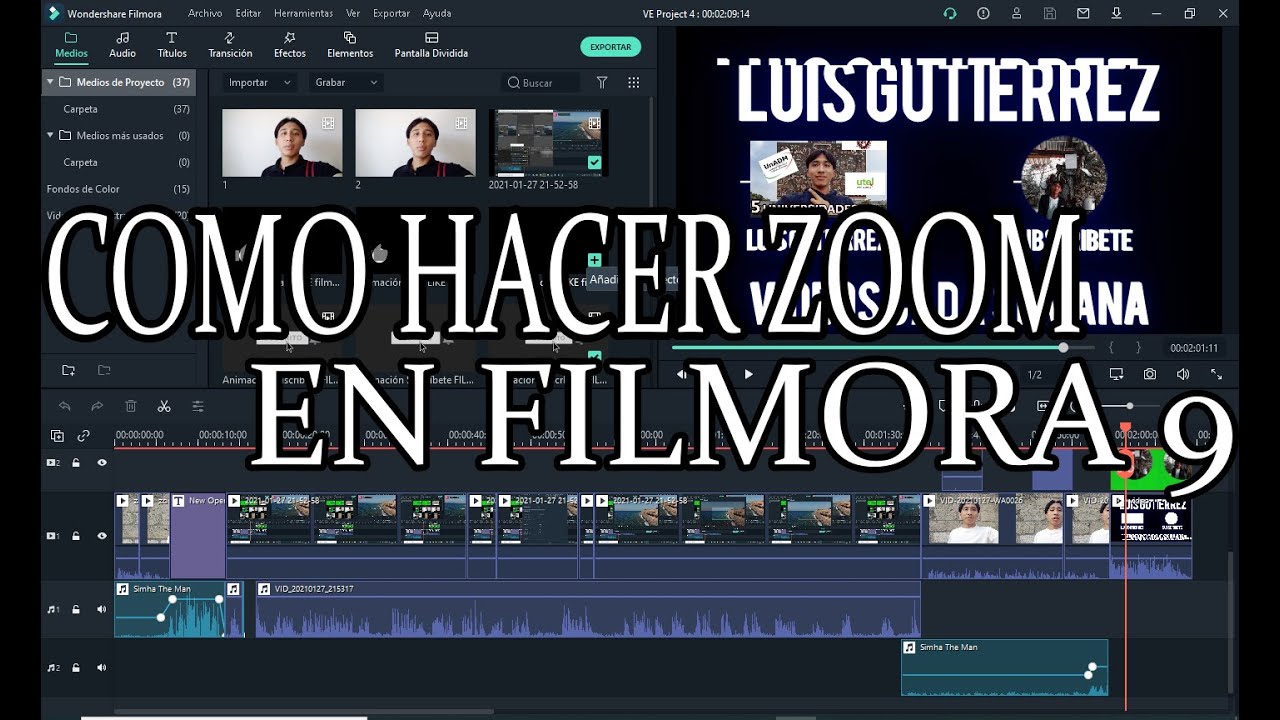Screen dimensions: 1280x720
Task: Mute audio track 2 speaker icon
Action: click(x=102, y=667)
